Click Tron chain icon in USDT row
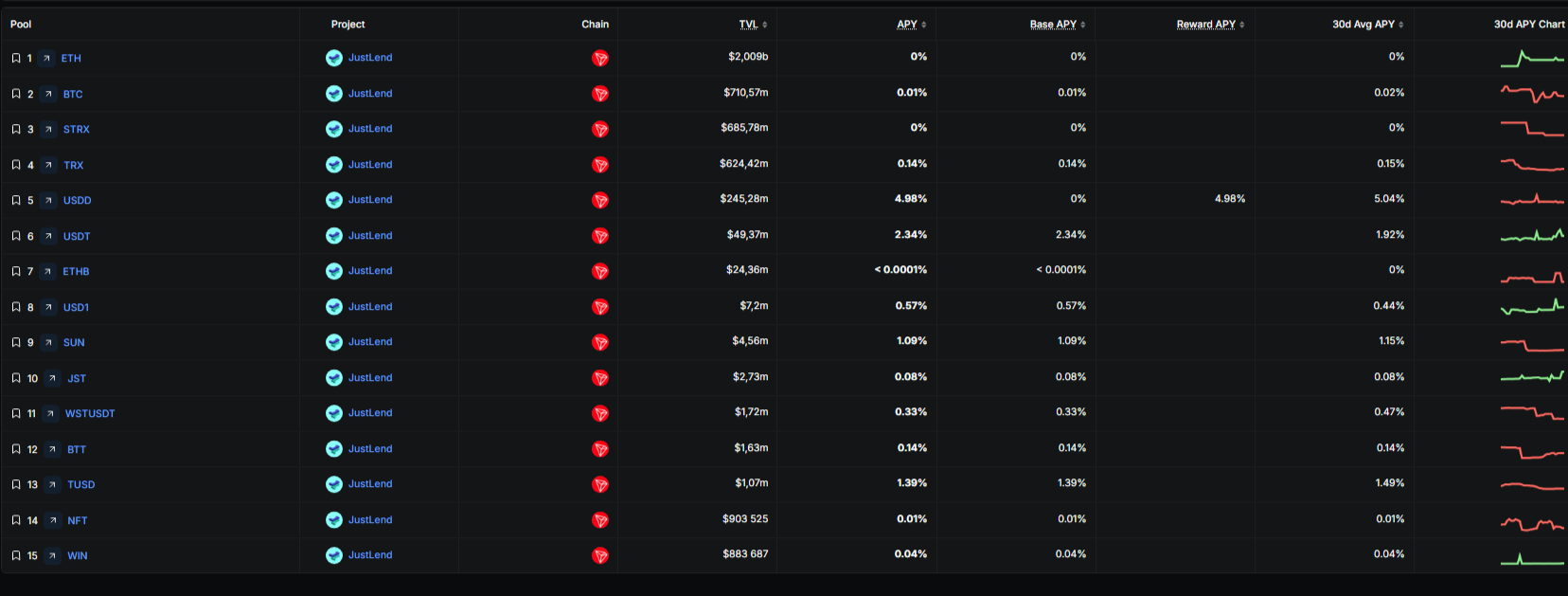Screen dimensions: 1568x596 600,236
